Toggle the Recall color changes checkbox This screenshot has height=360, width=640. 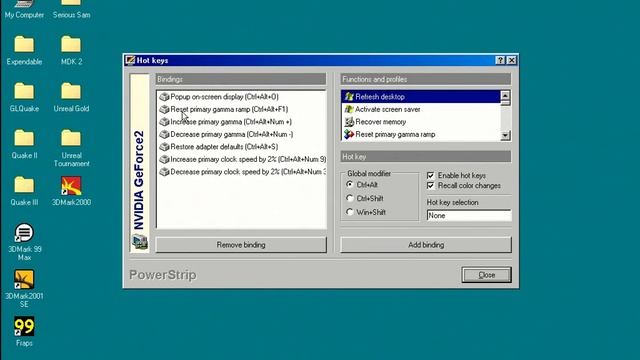[x=431, y=186]
